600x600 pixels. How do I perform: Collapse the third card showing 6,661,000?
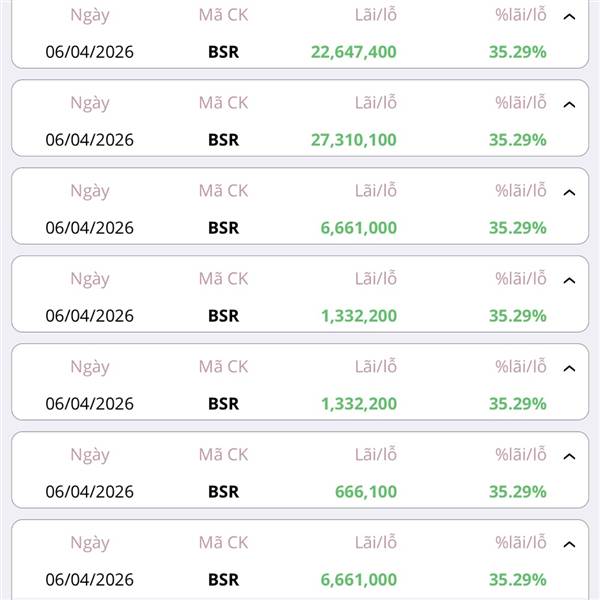click(x=570, y=192)
